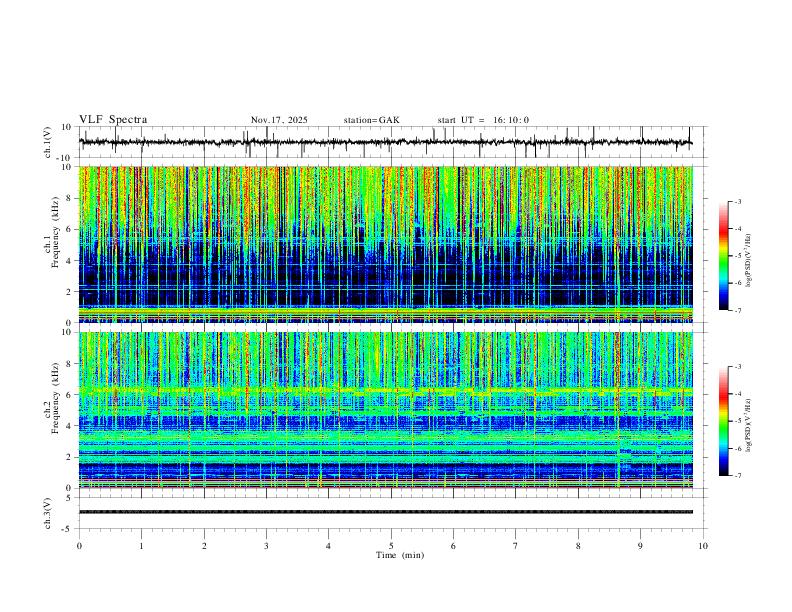
Task: Click the ch.1 PSD color scale bar
Action: [x=724, y=255]
